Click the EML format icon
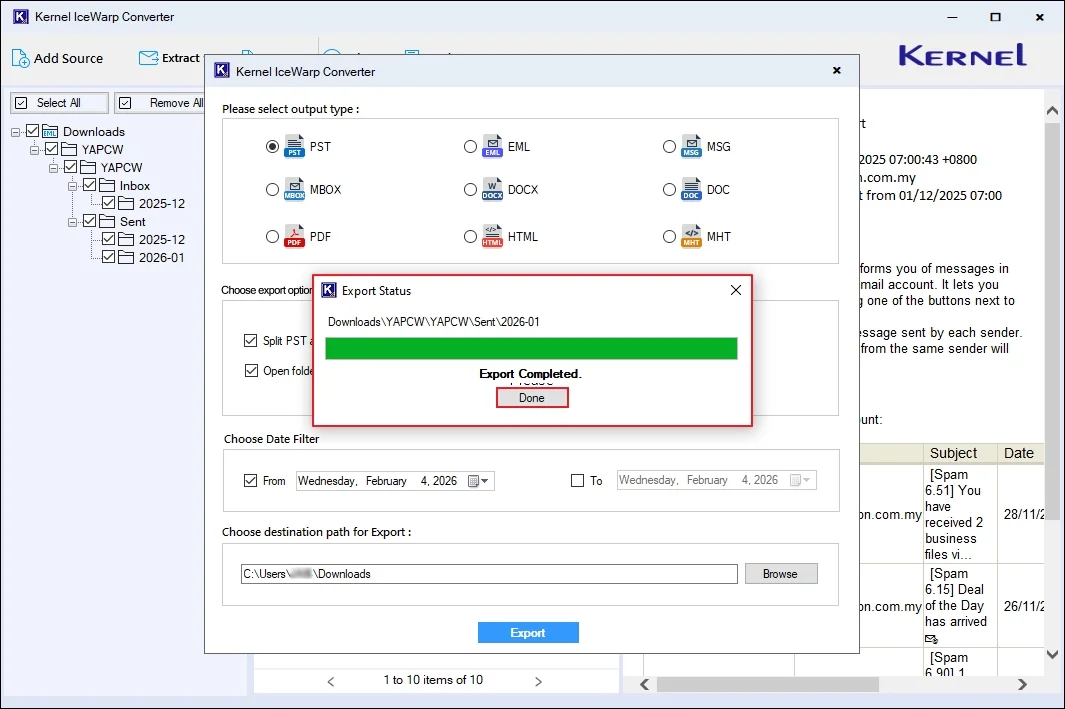 point(492,146)
